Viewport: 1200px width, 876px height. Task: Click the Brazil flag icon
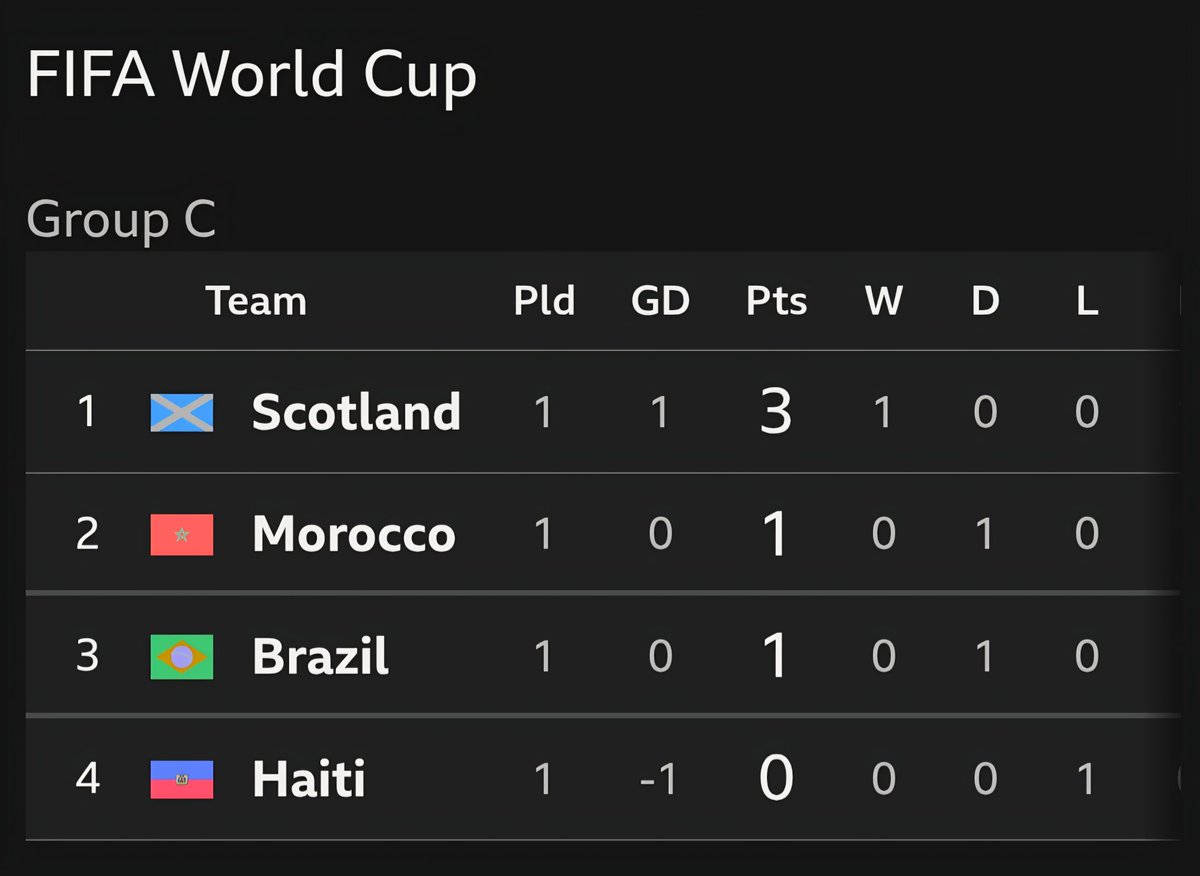[x=182, y=657]
